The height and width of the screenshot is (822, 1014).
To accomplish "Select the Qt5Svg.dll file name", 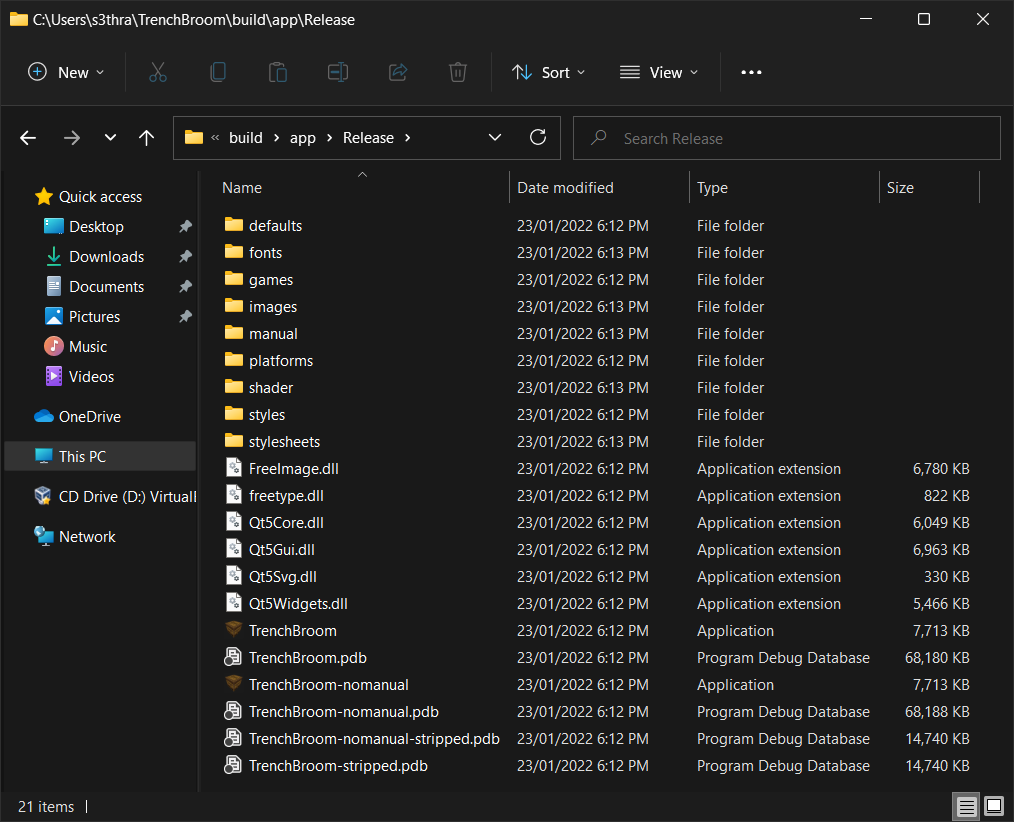I will [x=283, y=577].
